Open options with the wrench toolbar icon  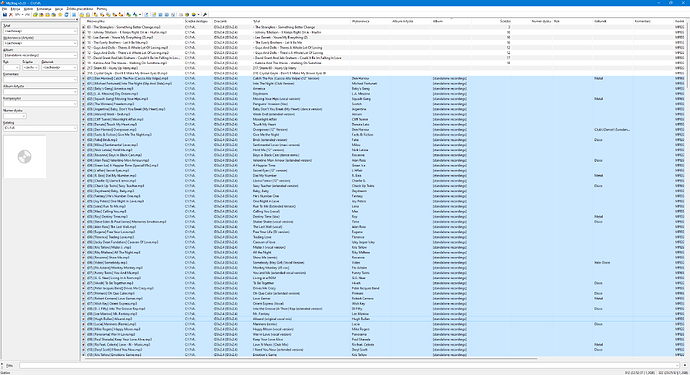[x=205, y=15]
